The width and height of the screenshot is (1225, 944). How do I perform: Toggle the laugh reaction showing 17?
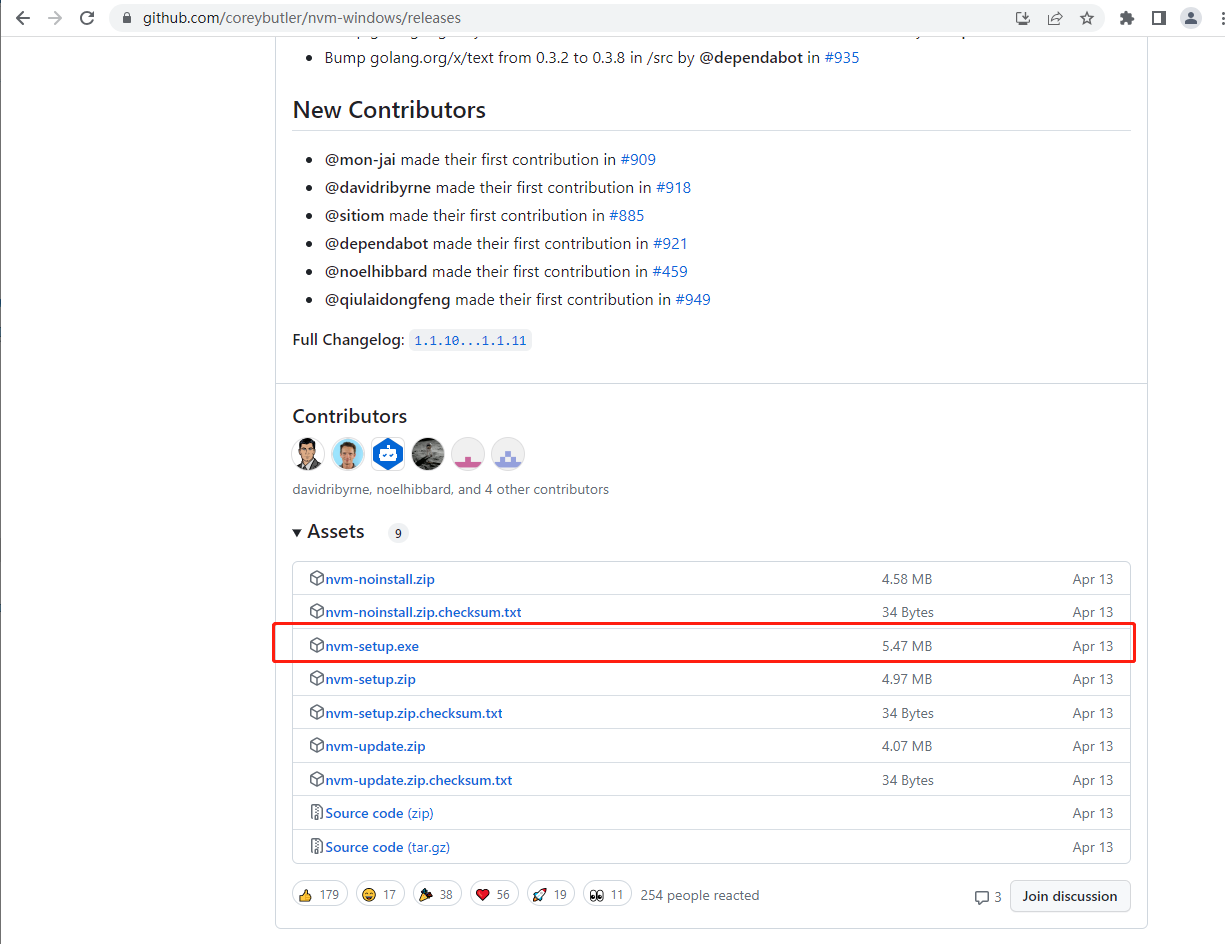pos(380,895)
